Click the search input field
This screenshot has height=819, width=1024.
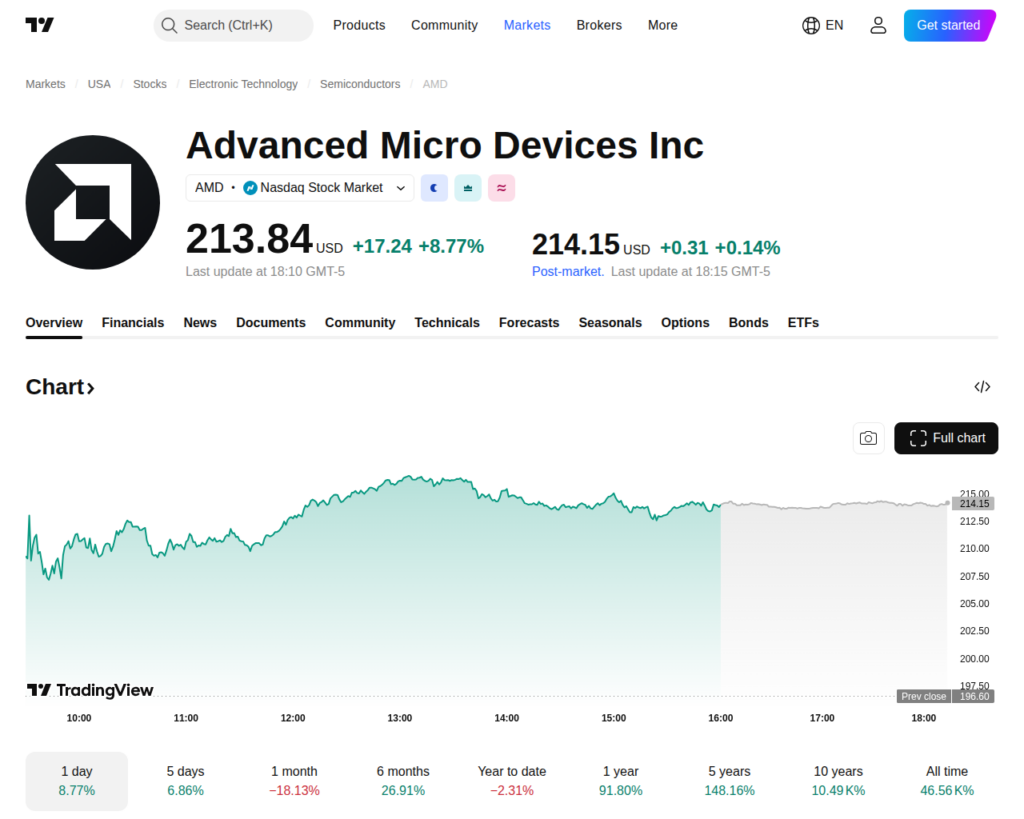coord(233,25)
